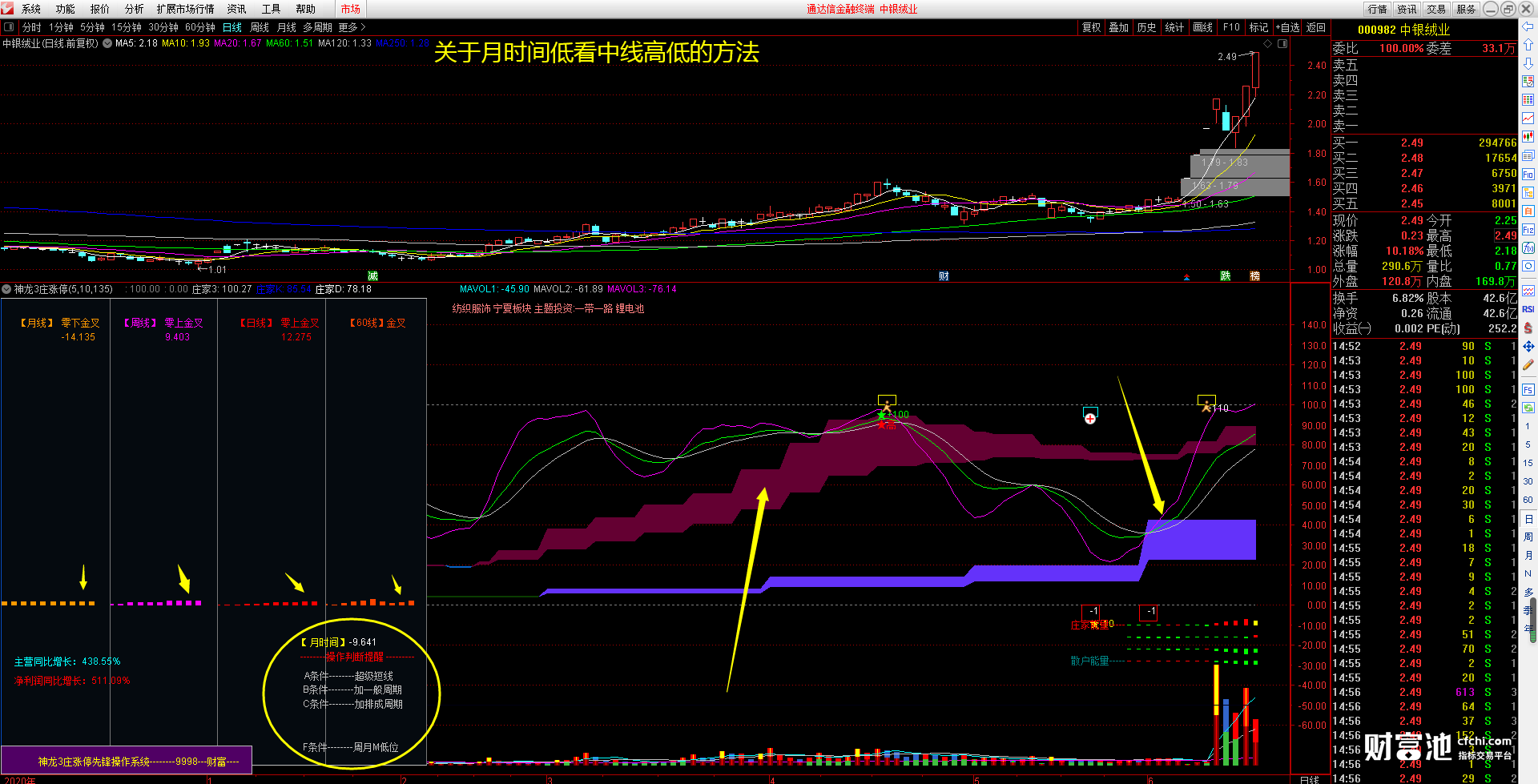Click the 画线 drawing button

[1202, 27]
